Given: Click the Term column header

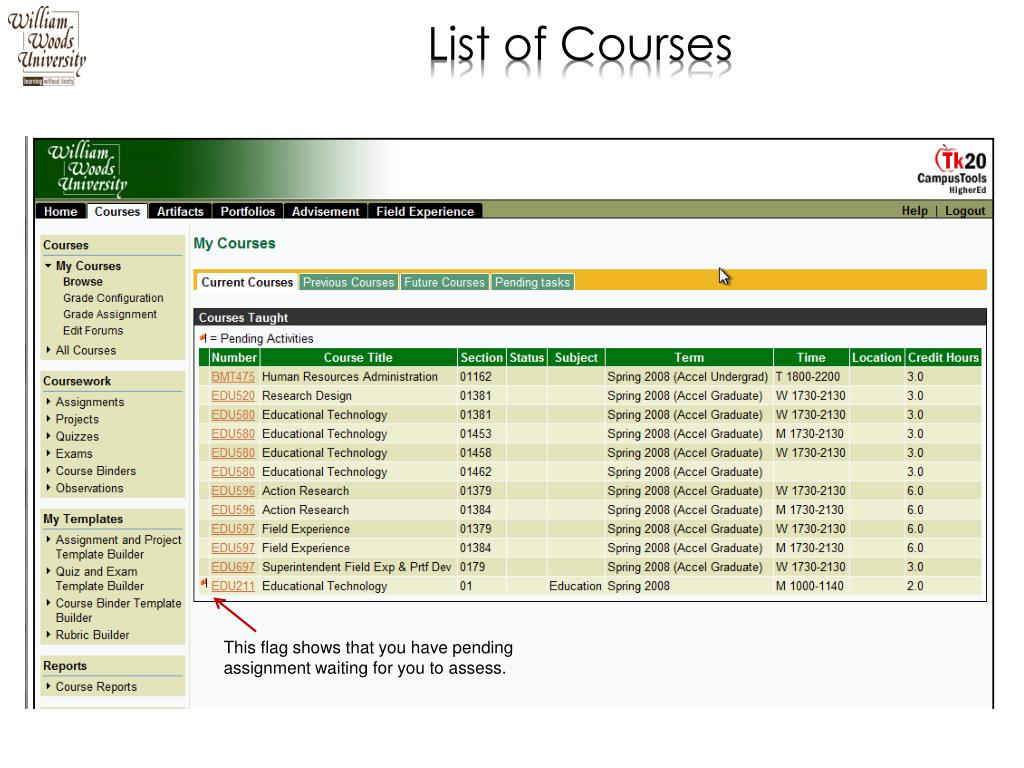Looking at the screenshot, I should (x=689, y=357).
